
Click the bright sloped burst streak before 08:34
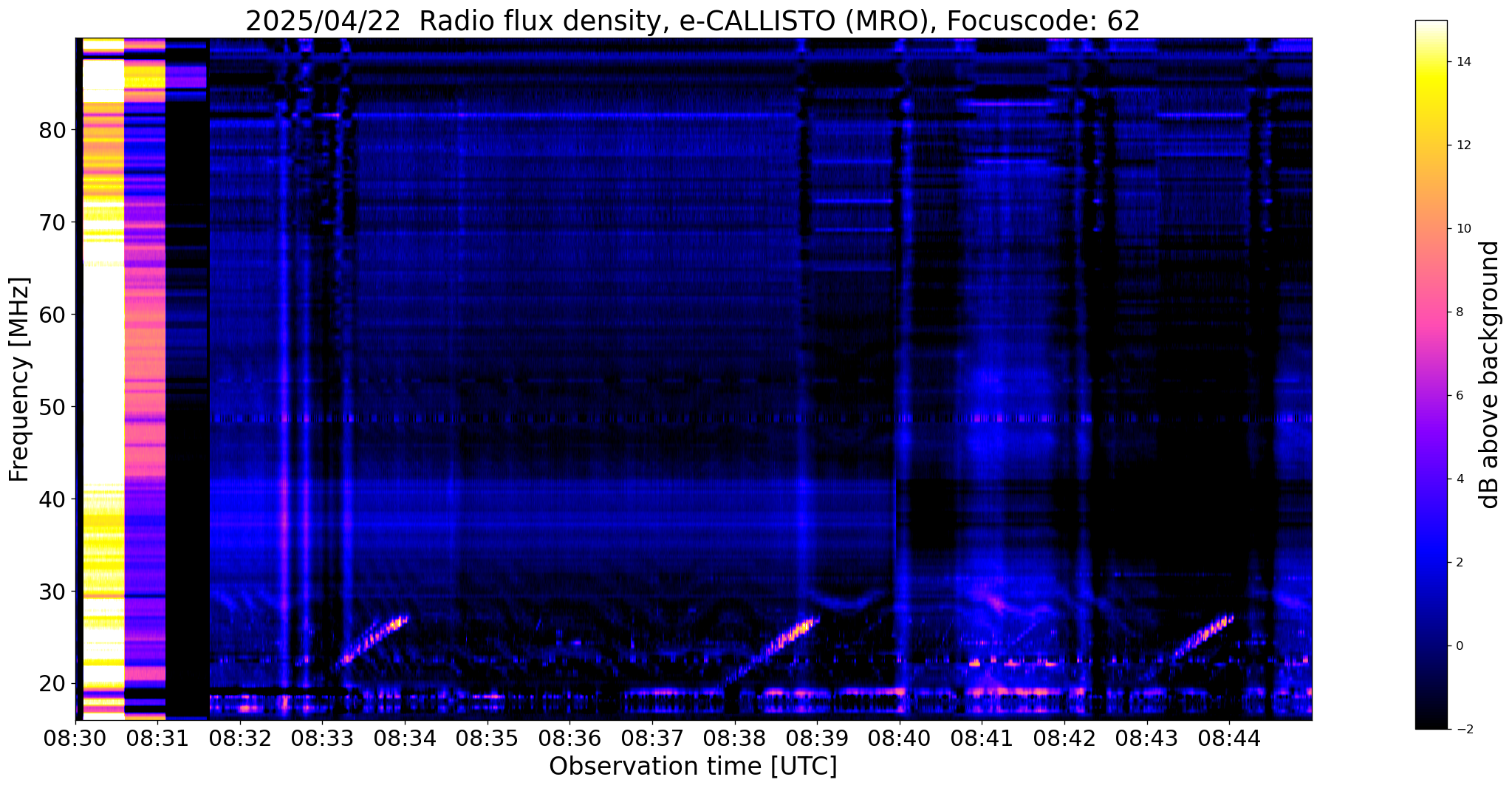click(x=375, y=640)
